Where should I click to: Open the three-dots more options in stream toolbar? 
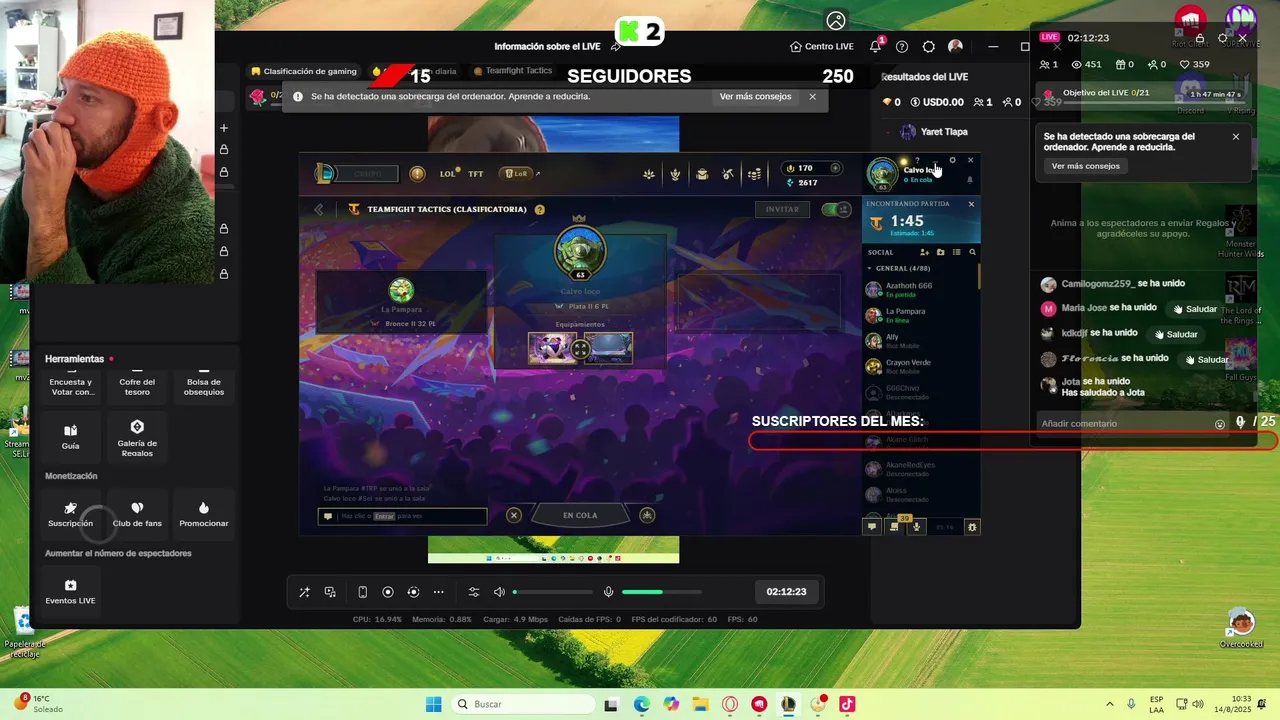[438, 592]
